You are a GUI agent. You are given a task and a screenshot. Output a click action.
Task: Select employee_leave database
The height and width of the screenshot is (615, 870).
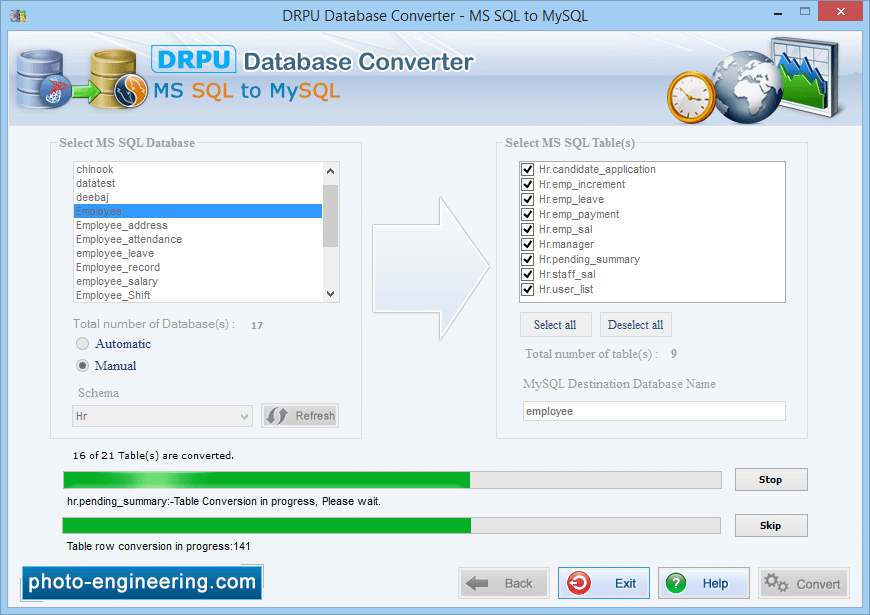(x=198, y=253)
